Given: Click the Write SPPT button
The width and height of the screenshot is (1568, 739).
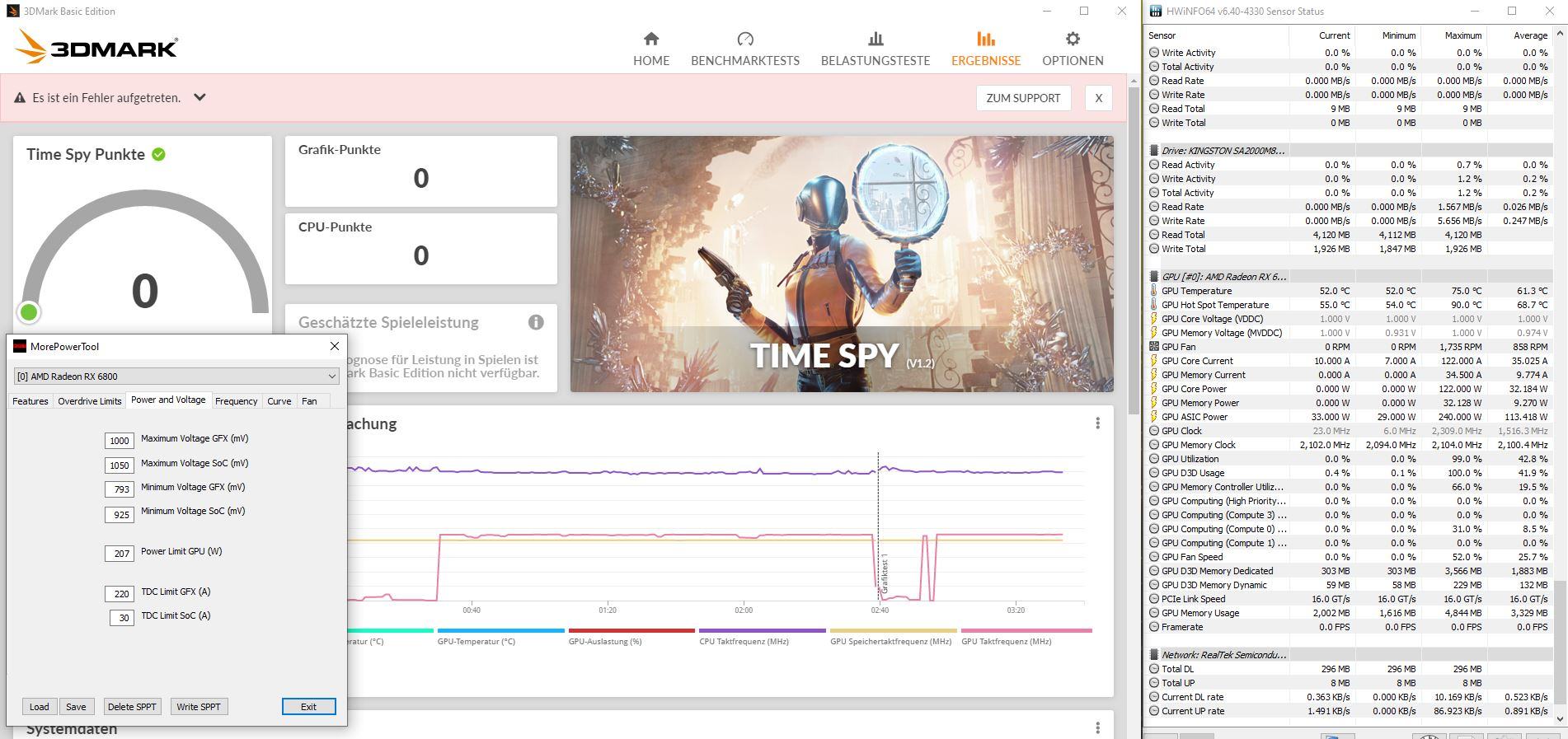Looking at the screenshot, I should coord(199,707).
